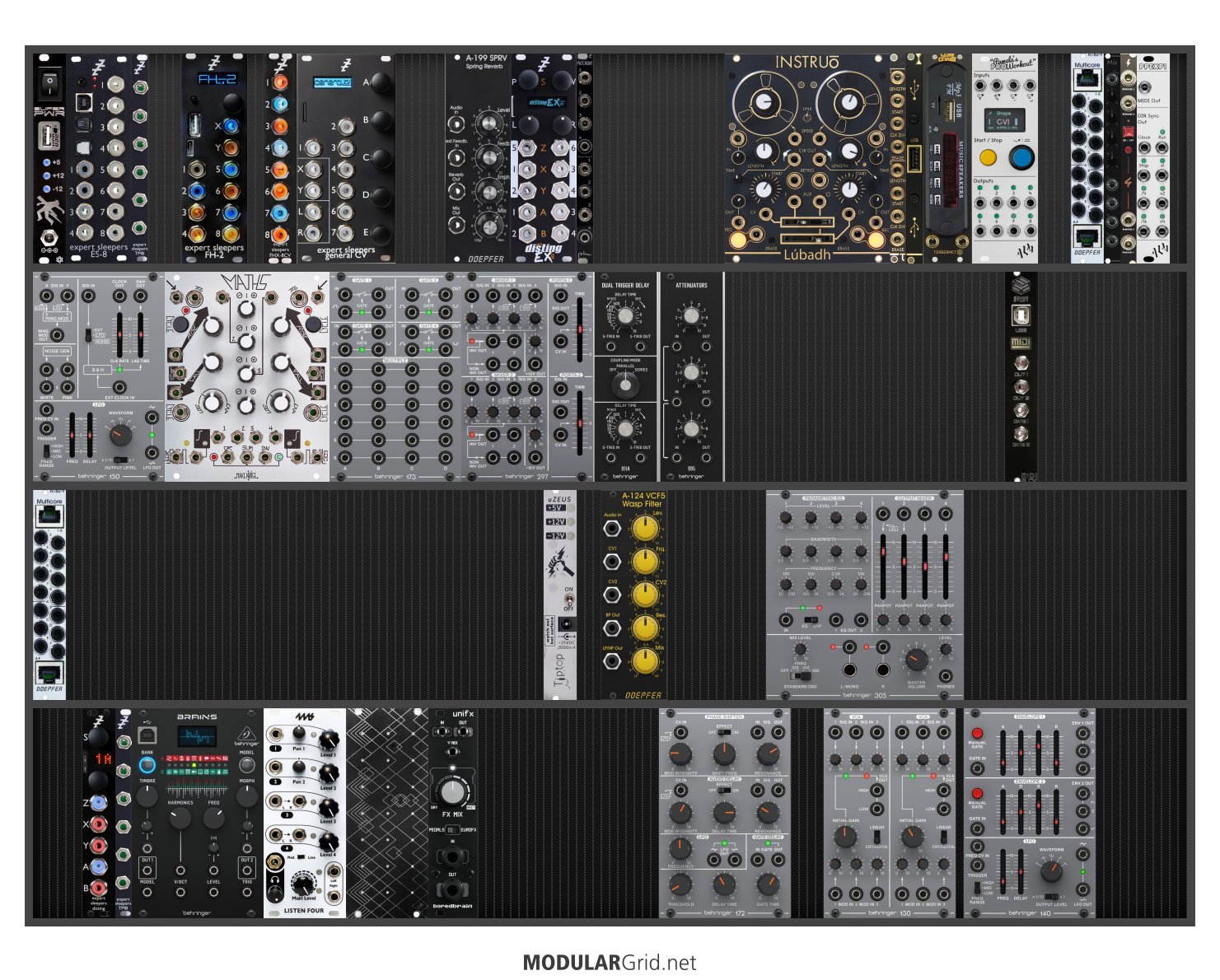
Task: Adjust the Lag Time slider on Behringer 150
Action: pos(141,334)
